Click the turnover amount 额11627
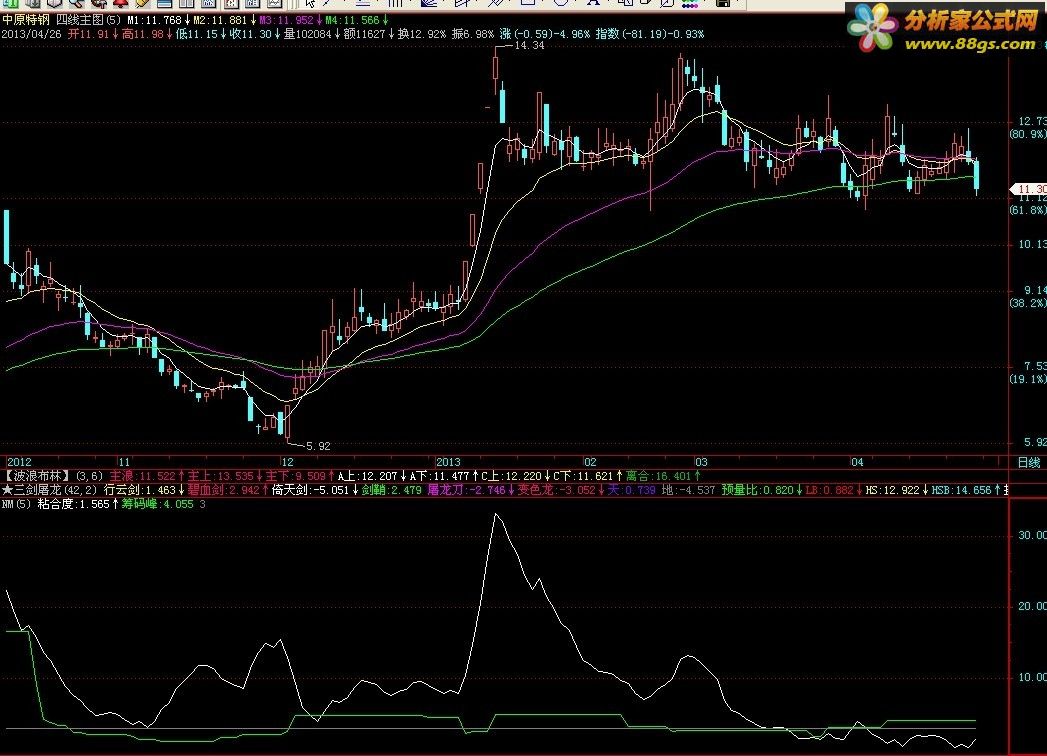 (x=364, y=33)
